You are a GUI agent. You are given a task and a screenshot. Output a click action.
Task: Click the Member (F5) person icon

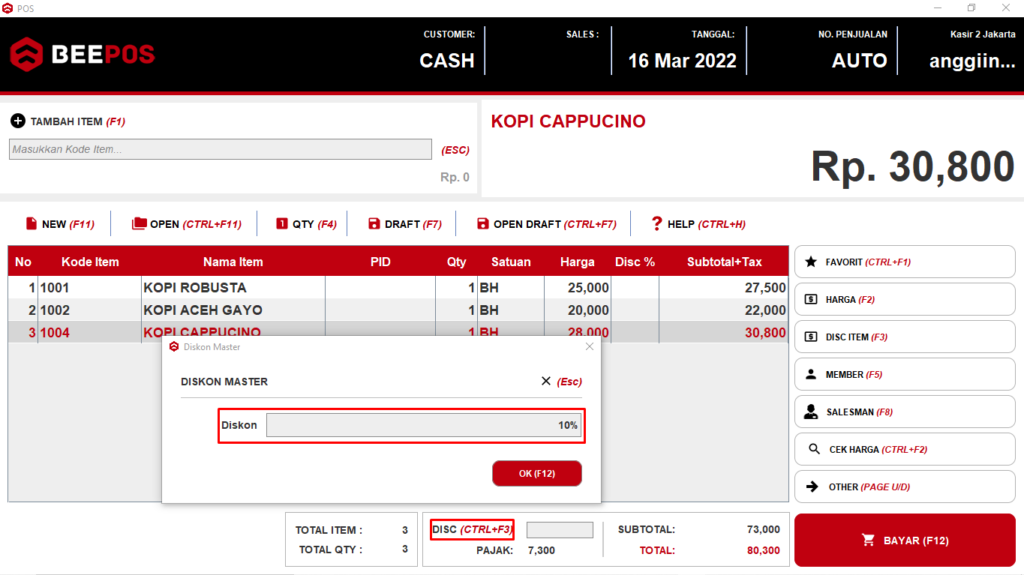[810, 374]
